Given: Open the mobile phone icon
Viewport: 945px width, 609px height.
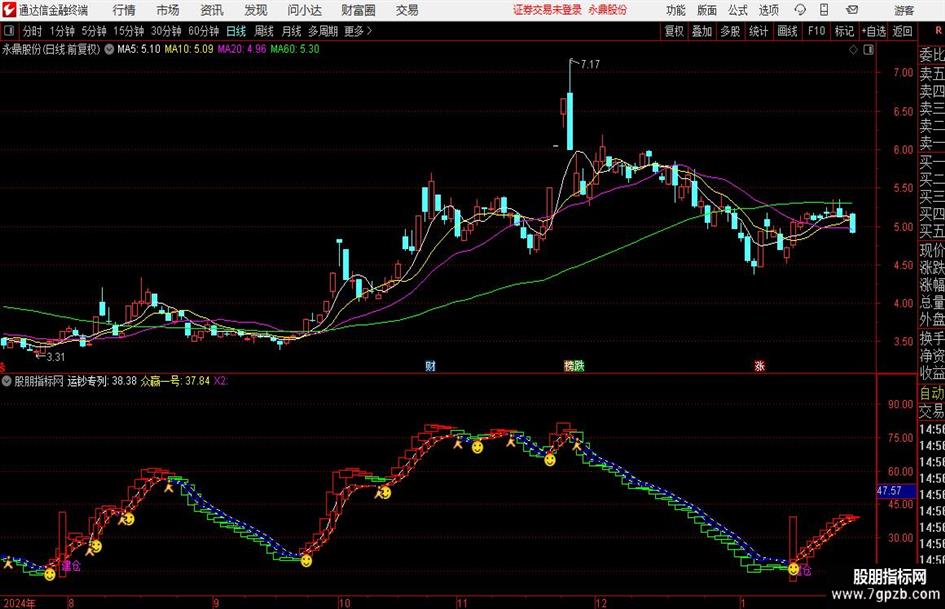Looking at the screenshot, I should click(824, 10).
